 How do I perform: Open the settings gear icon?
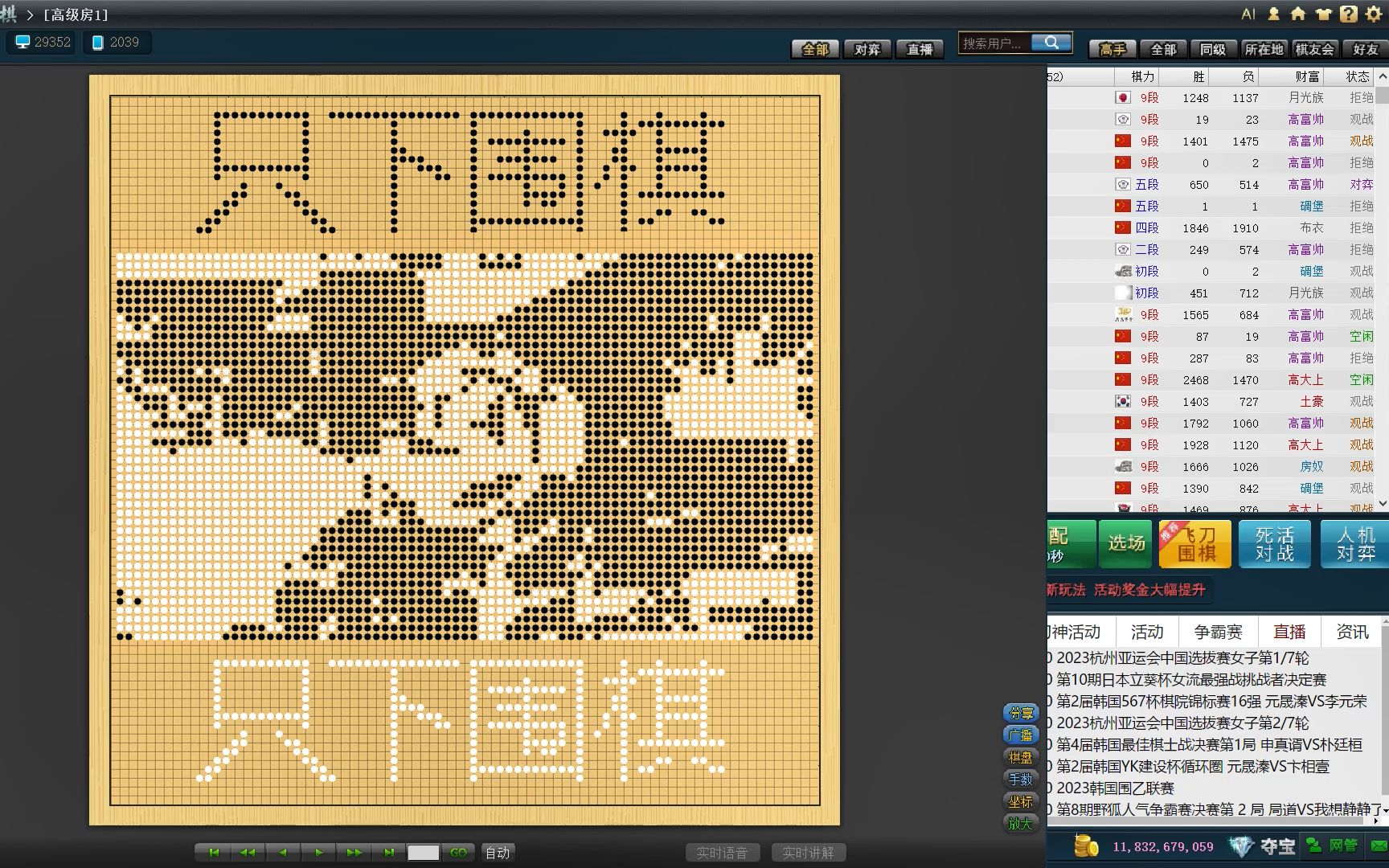pos(1374,14)
